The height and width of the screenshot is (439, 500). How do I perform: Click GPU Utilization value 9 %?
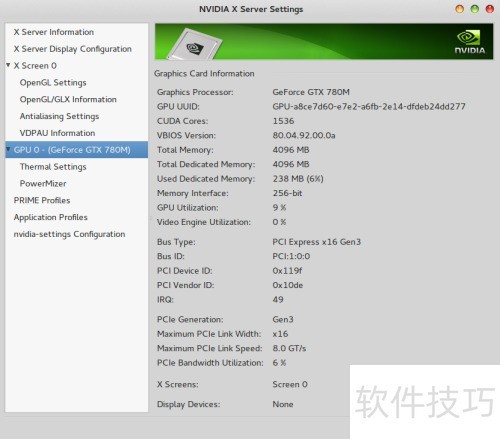pyautogui.click(x=279, y=208)
